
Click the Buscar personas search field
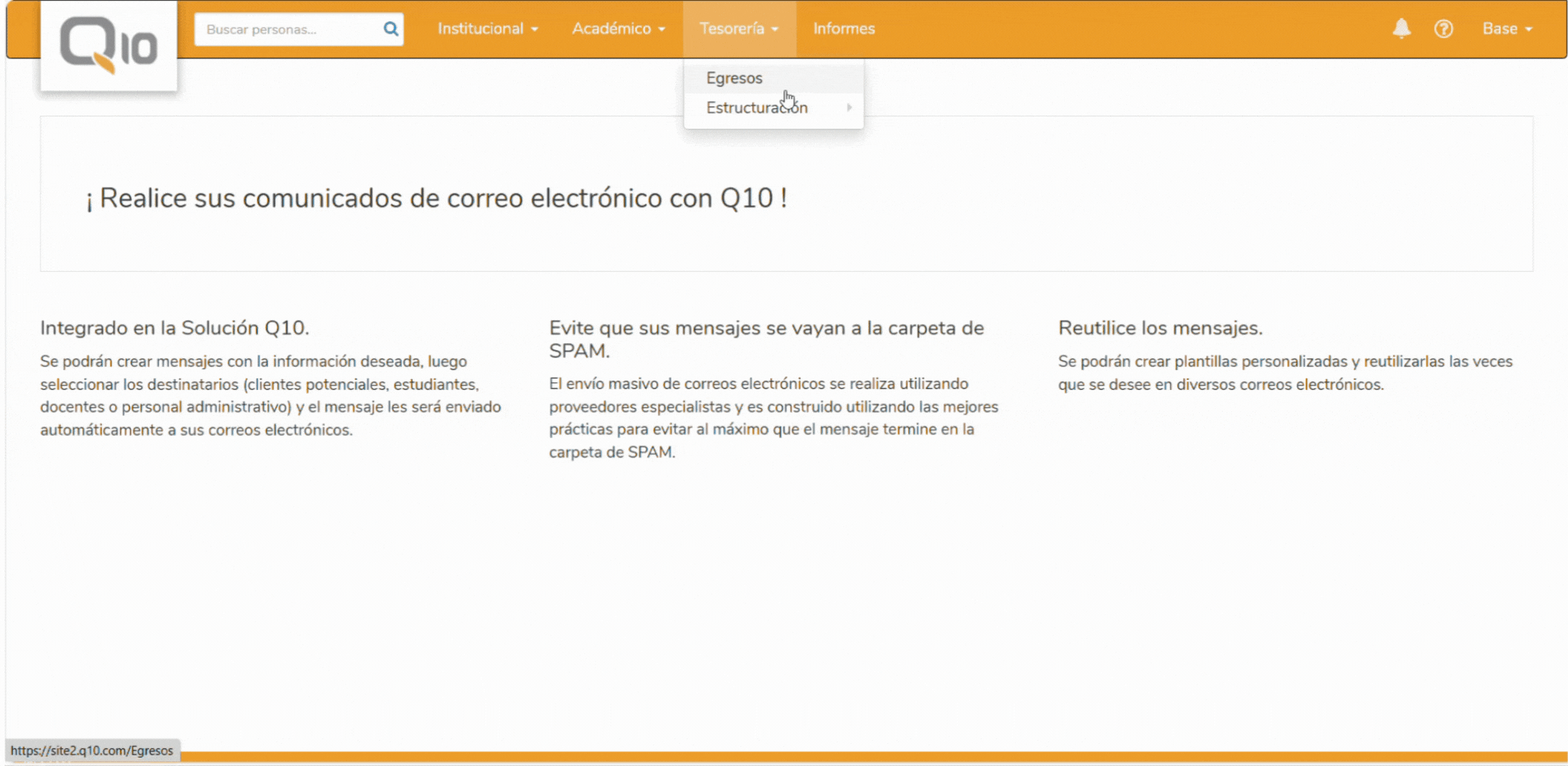(283, 28)
